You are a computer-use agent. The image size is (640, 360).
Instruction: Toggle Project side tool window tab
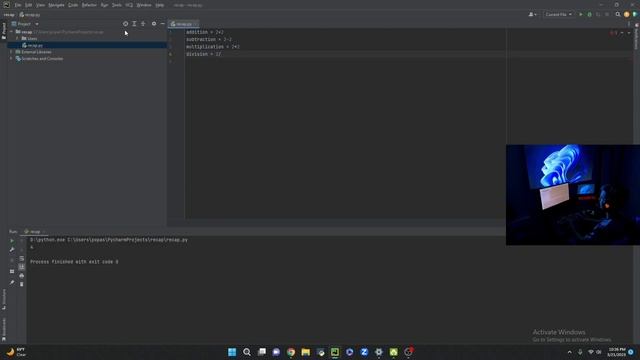click(x=4, y=31)
